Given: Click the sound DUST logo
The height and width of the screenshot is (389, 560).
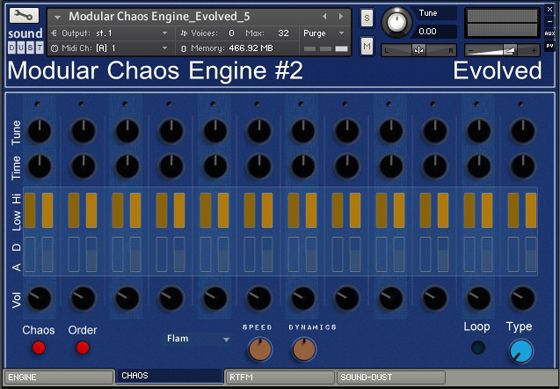Looking at the screenshot, I should point(25,41).
